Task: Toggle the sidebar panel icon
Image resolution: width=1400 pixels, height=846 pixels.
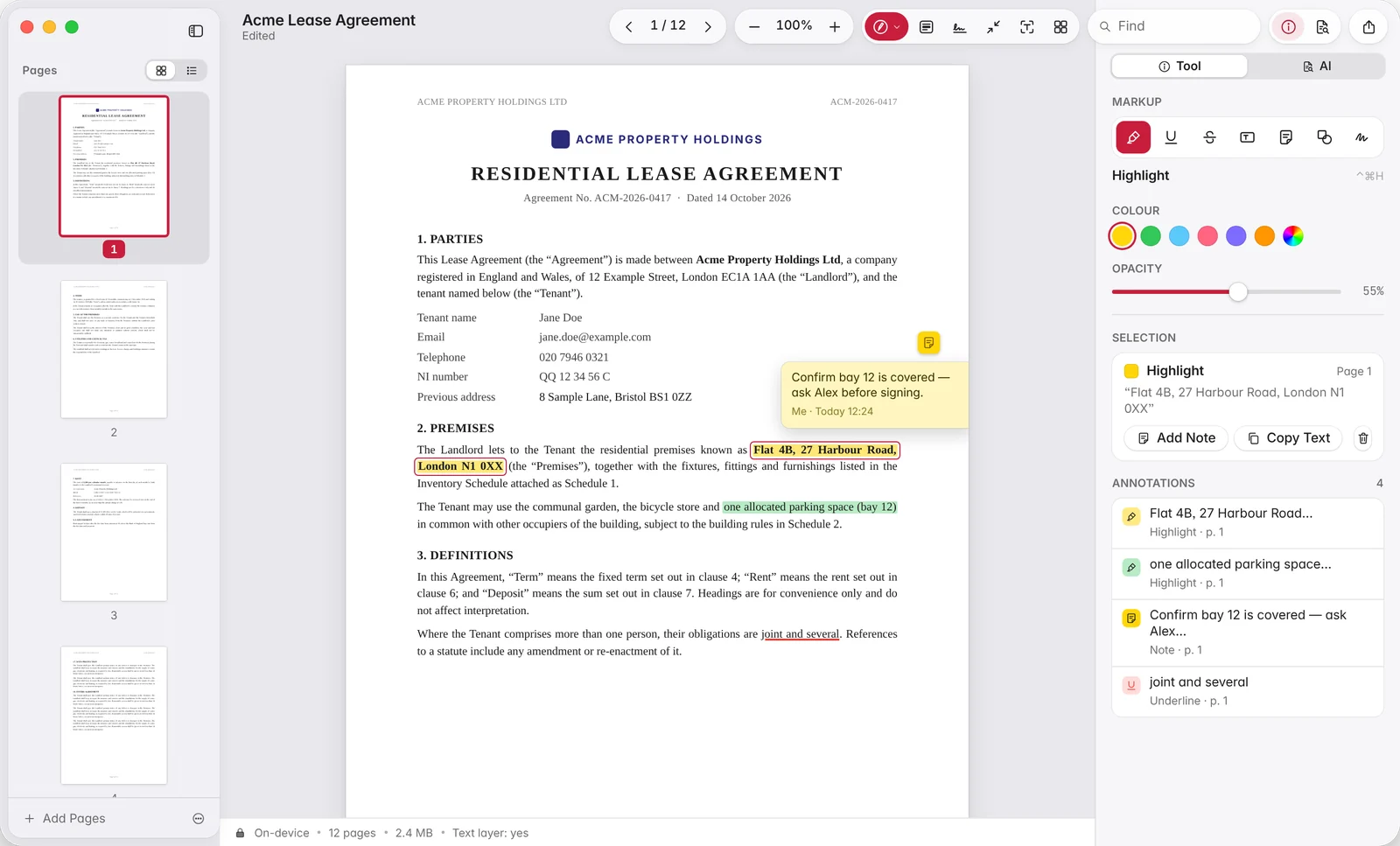Action: tap(196, 31)
